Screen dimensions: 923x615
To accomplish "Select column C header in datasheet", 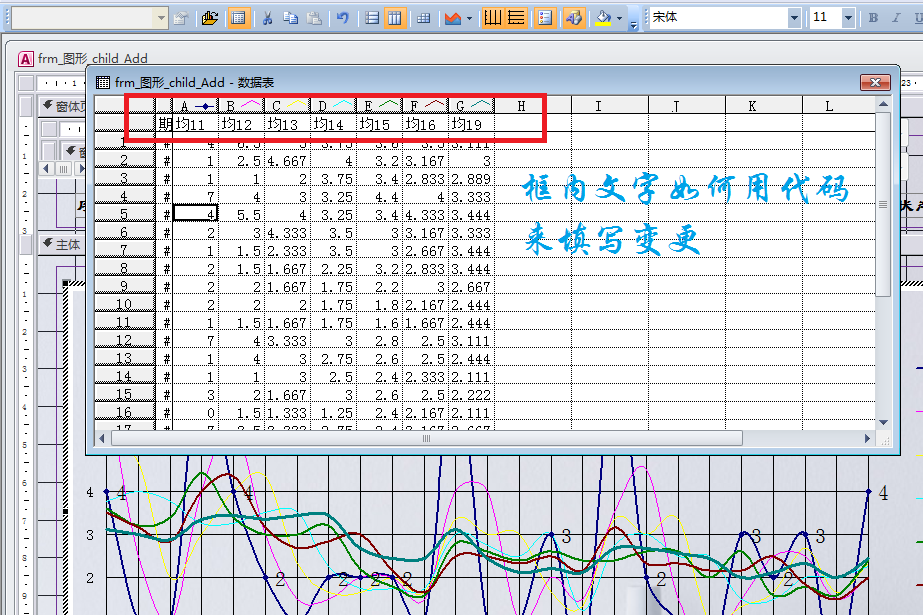I will click(x=287, y=106).
